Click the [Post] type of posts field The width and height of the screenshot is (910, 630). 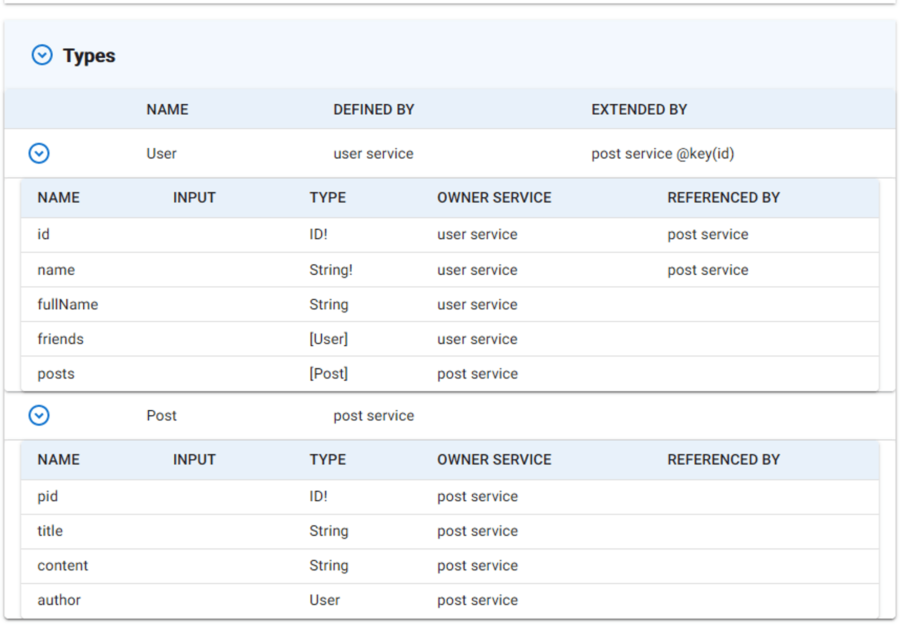328,374
